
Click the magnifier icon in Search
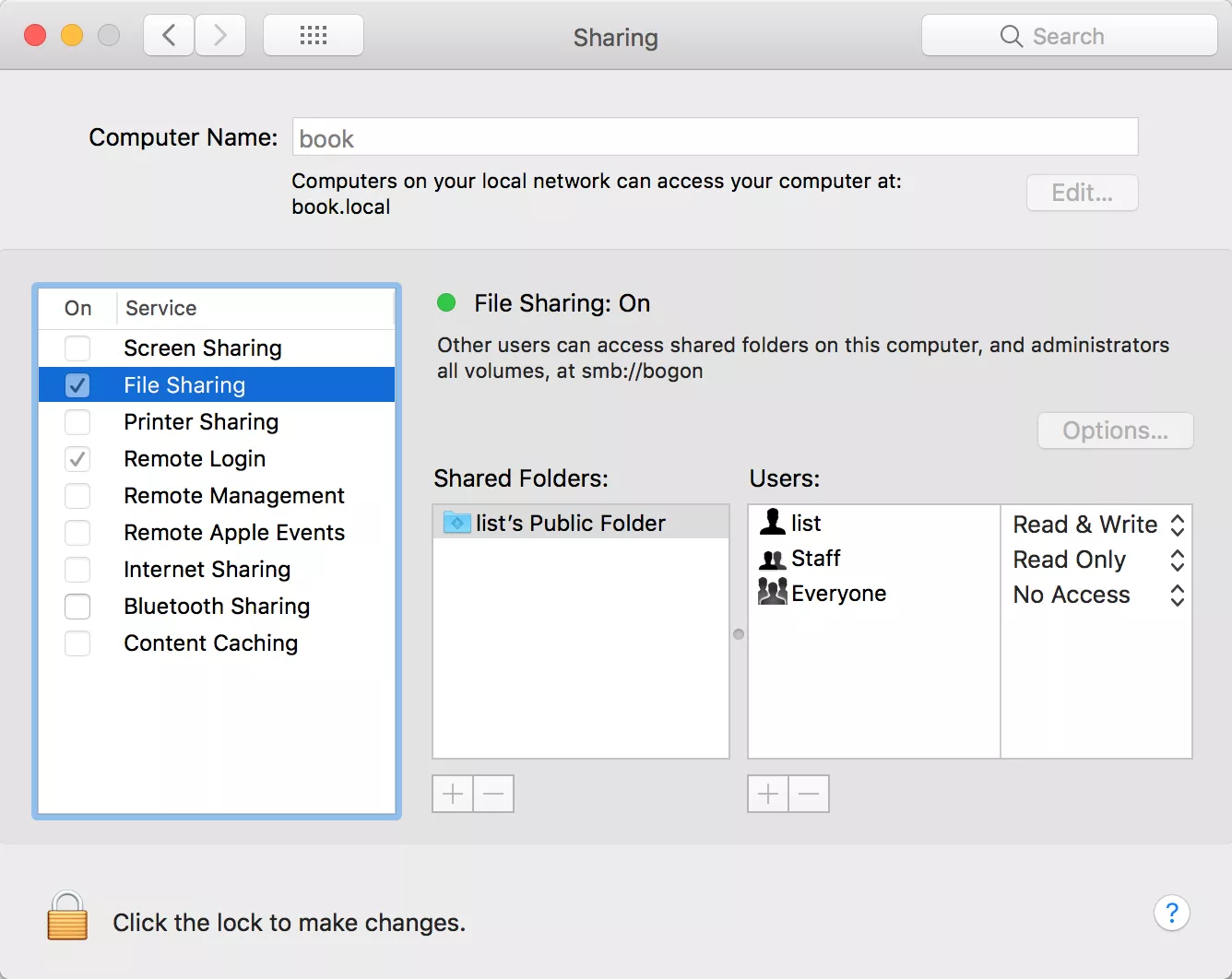tap(1012, 36)
